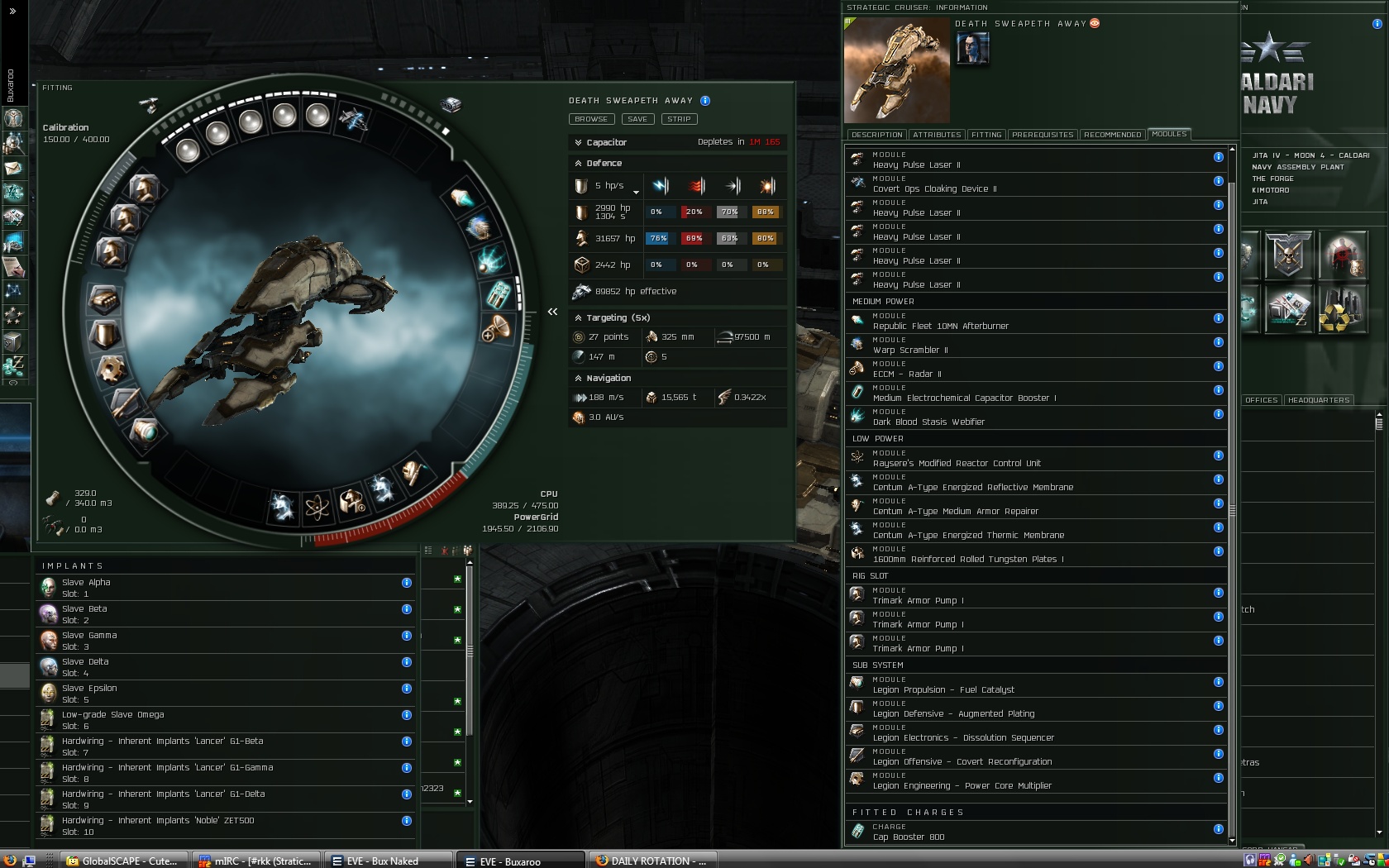Open the wallet icon with Z in sidebar
Screen dimensions: 1389x868
click(13, 365)
